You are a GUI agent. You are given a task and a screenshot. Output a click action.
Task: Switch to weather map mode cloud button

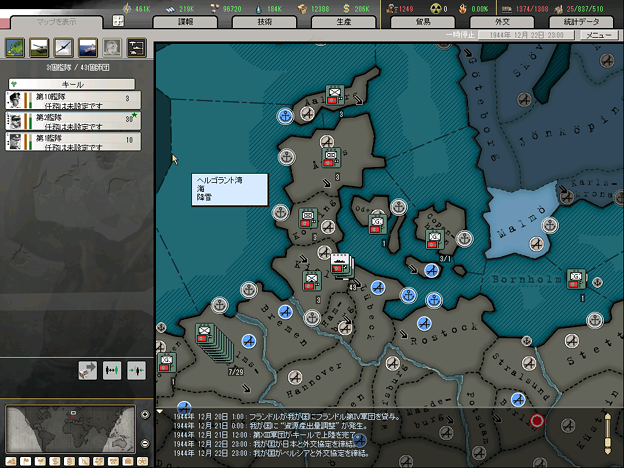point(40,461)
